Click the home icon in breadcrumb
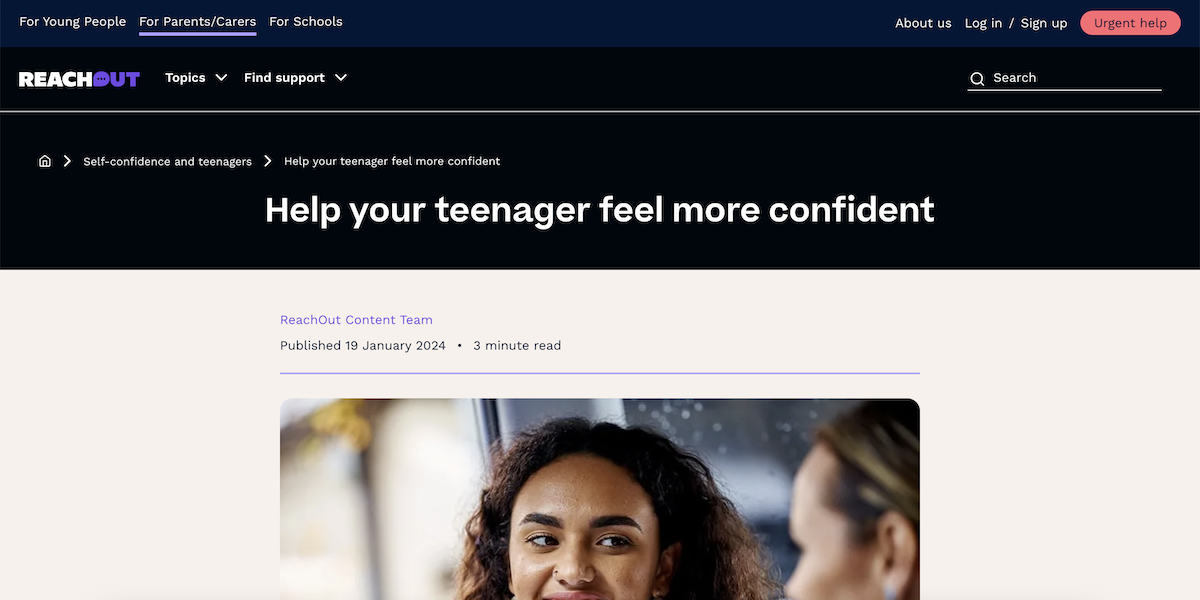Viewport: 1200px width, 600px height. (45, 161)
